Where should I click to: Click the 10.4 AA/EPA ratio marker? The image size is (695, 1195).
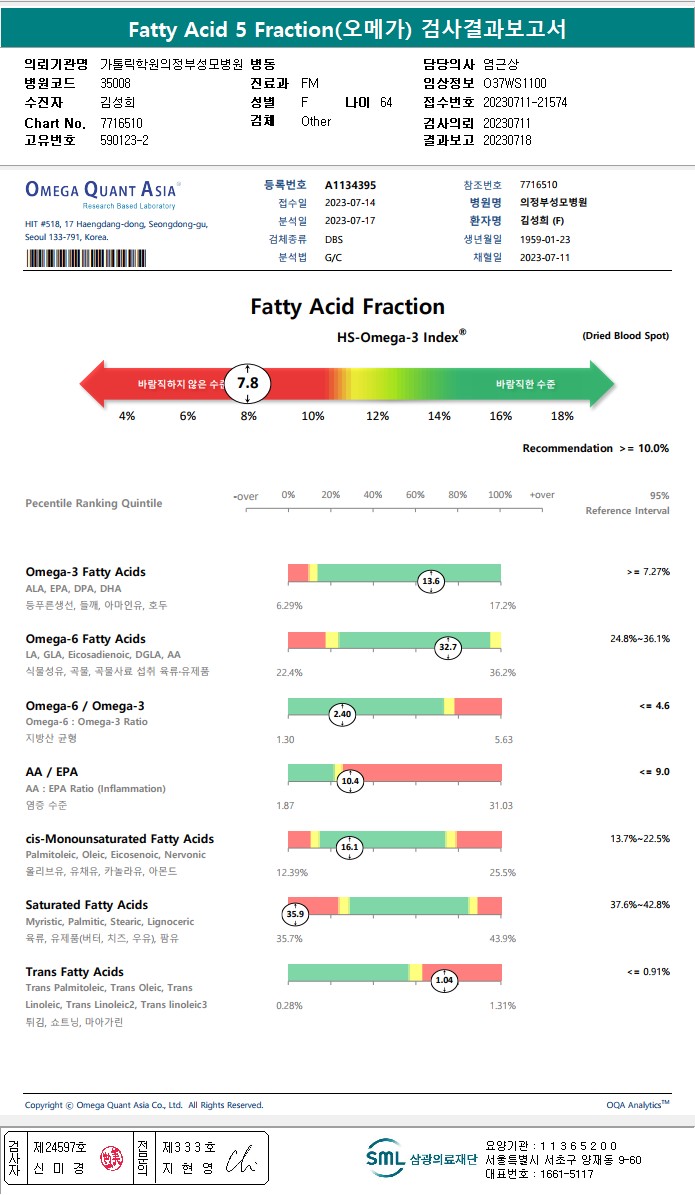(x=350, y=781)
